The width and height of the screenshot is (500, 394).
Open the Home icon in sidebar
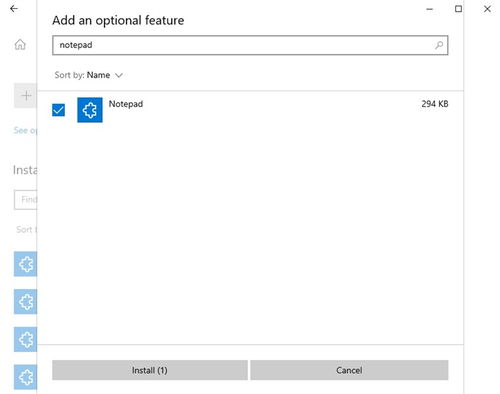pos(20,44)
